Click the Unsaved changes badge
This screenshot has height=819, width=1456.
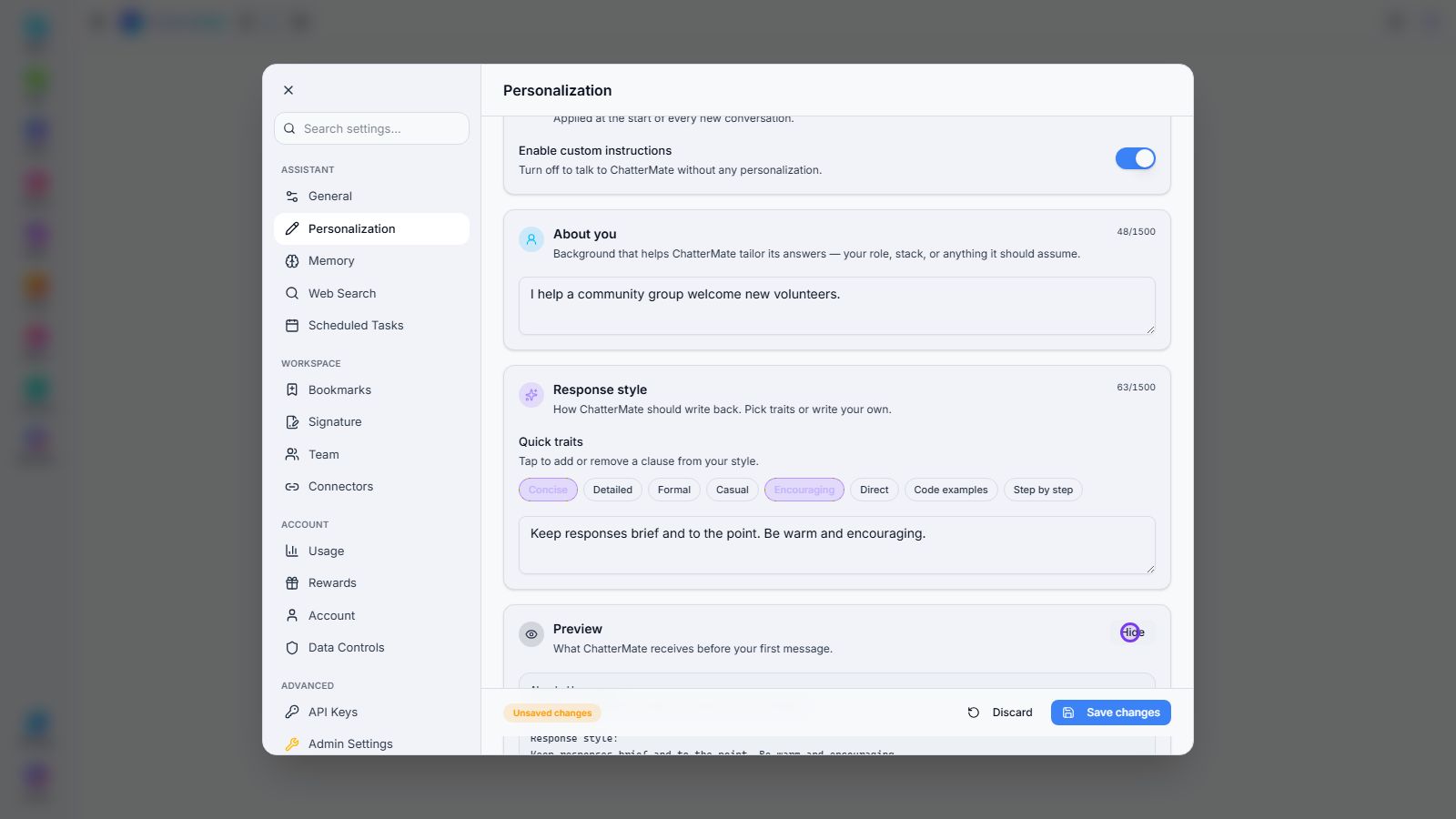pos(552,713)
